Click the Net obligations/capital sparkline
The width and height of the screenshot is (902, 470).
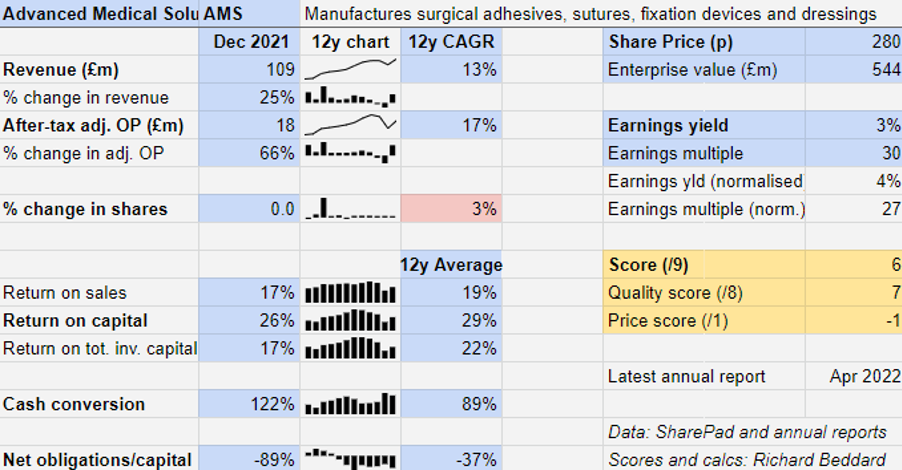(350, 459)
